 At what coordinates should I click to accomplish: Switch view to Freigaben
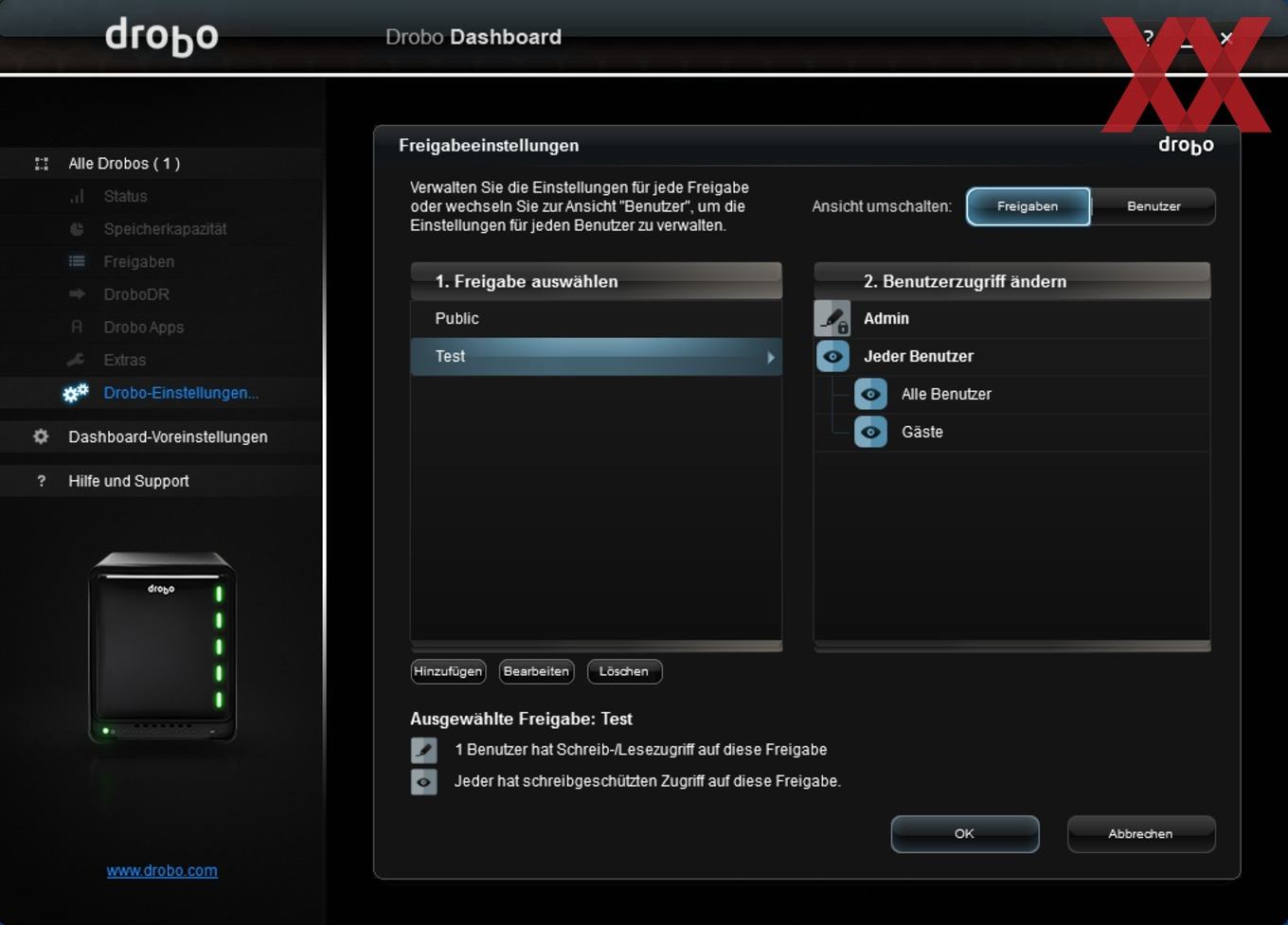[1028, 206]
